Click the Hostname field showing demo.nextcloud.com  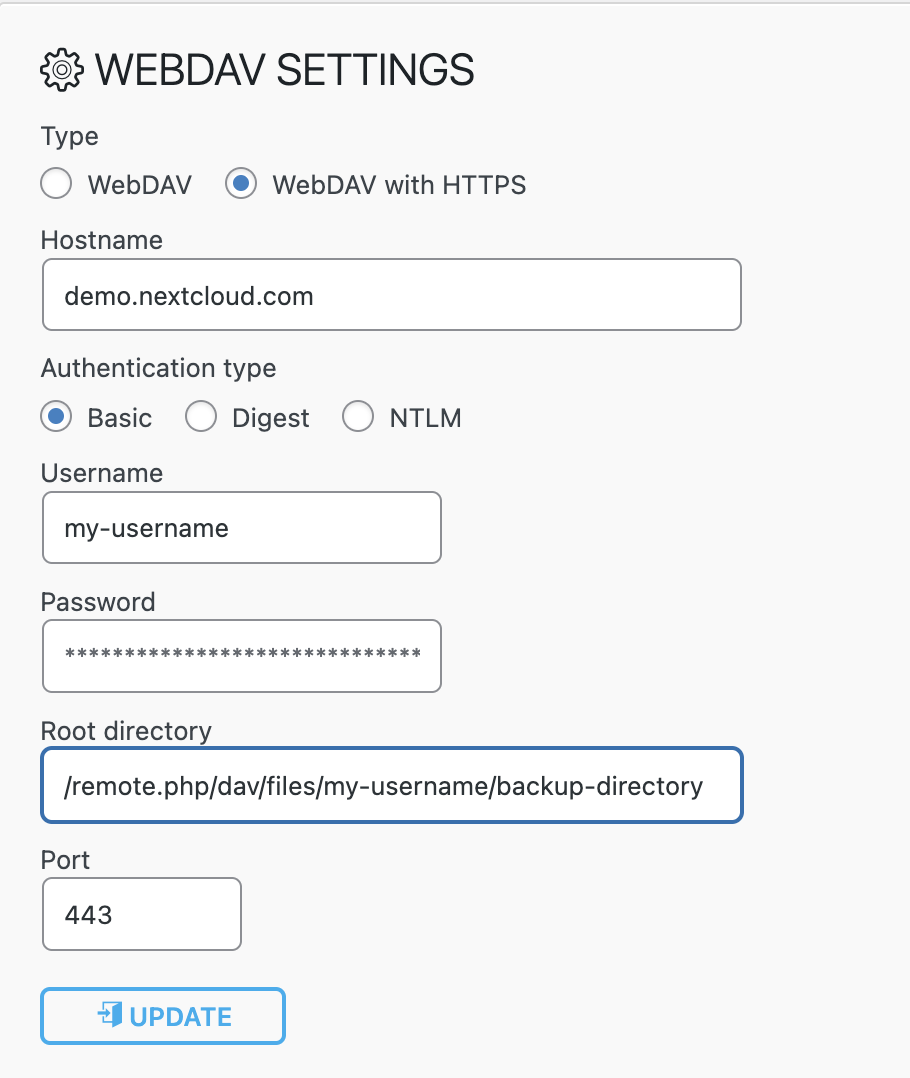392,295
